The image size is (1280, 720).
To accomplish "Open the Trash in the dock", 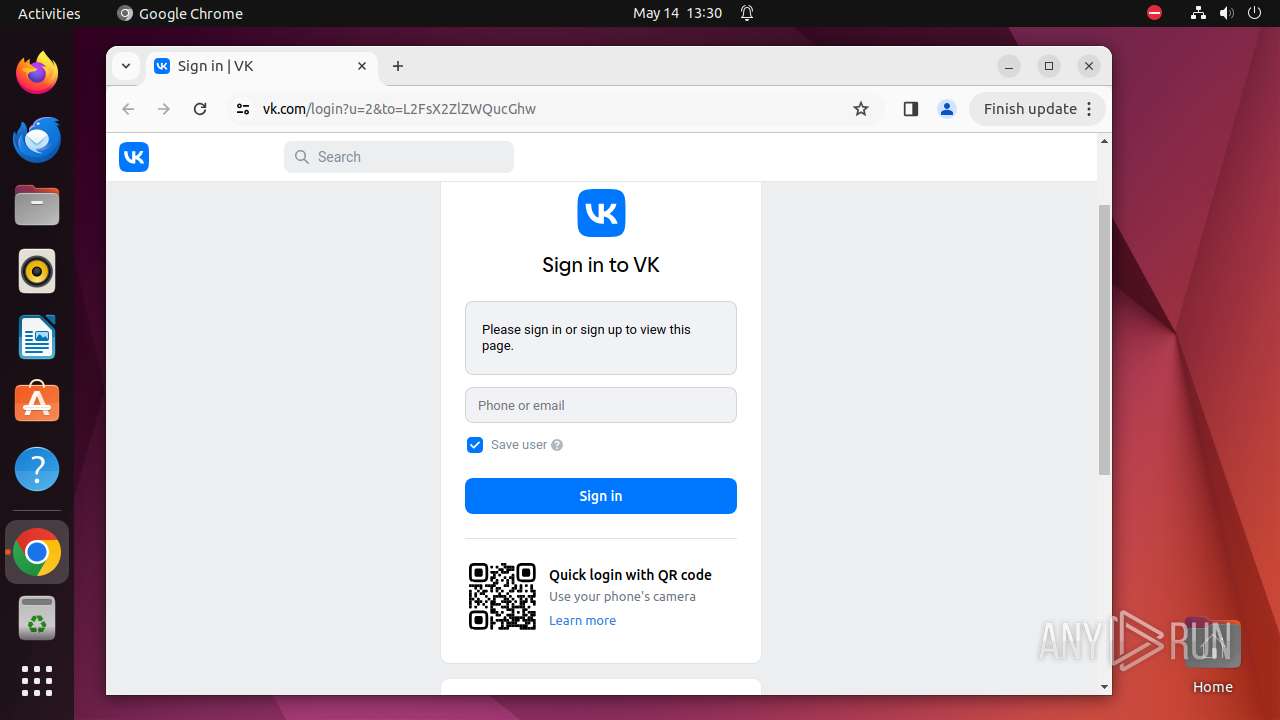I will [37, 618].
